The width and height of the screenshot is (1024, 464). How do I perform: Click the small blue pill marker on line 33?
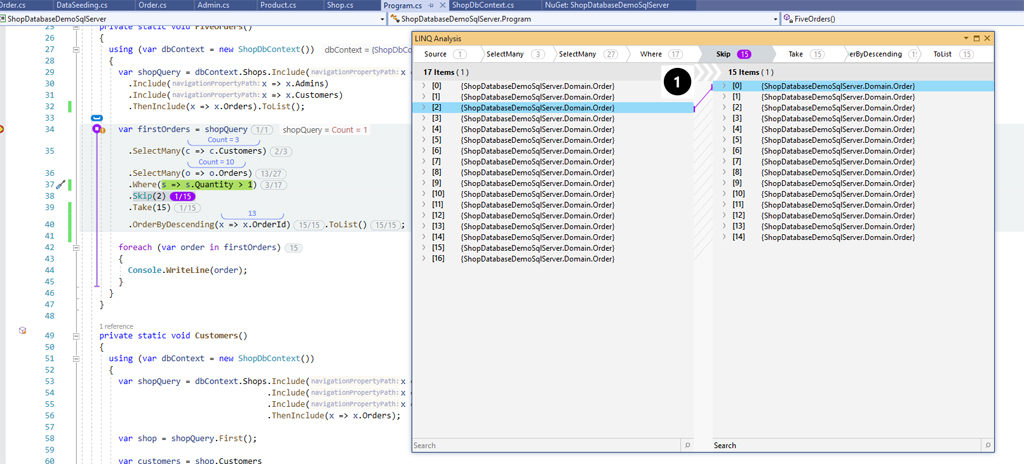pyautogui.click(x=97, y=118)
